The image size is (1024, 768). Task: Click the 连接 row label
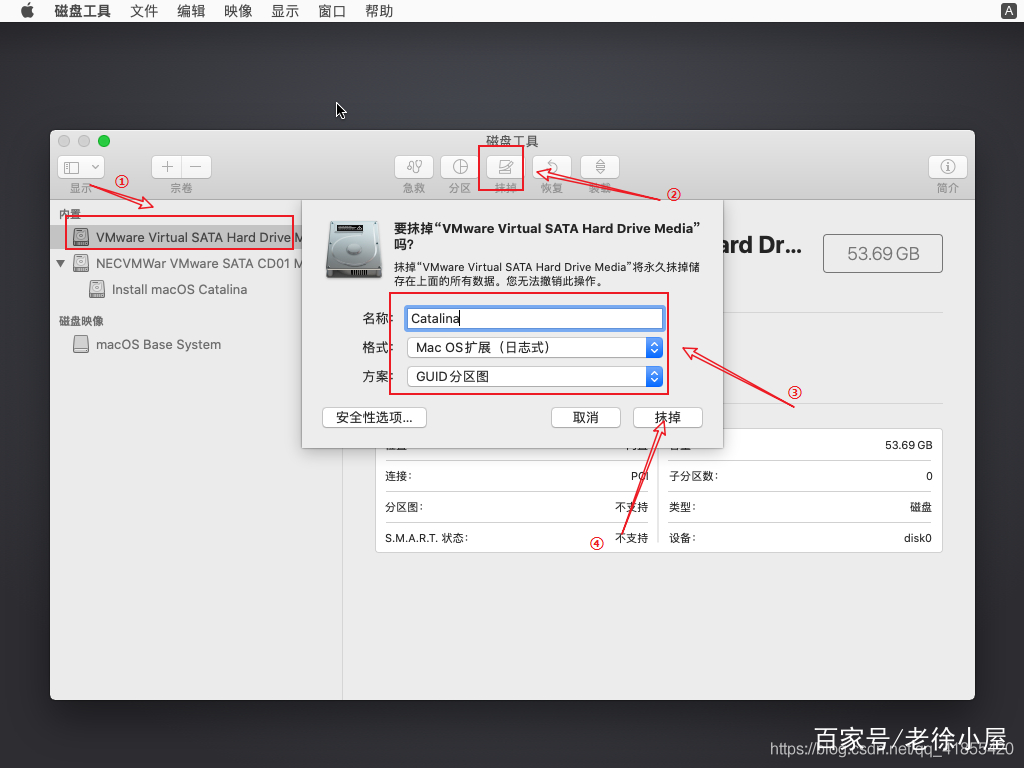click(398, 476)
